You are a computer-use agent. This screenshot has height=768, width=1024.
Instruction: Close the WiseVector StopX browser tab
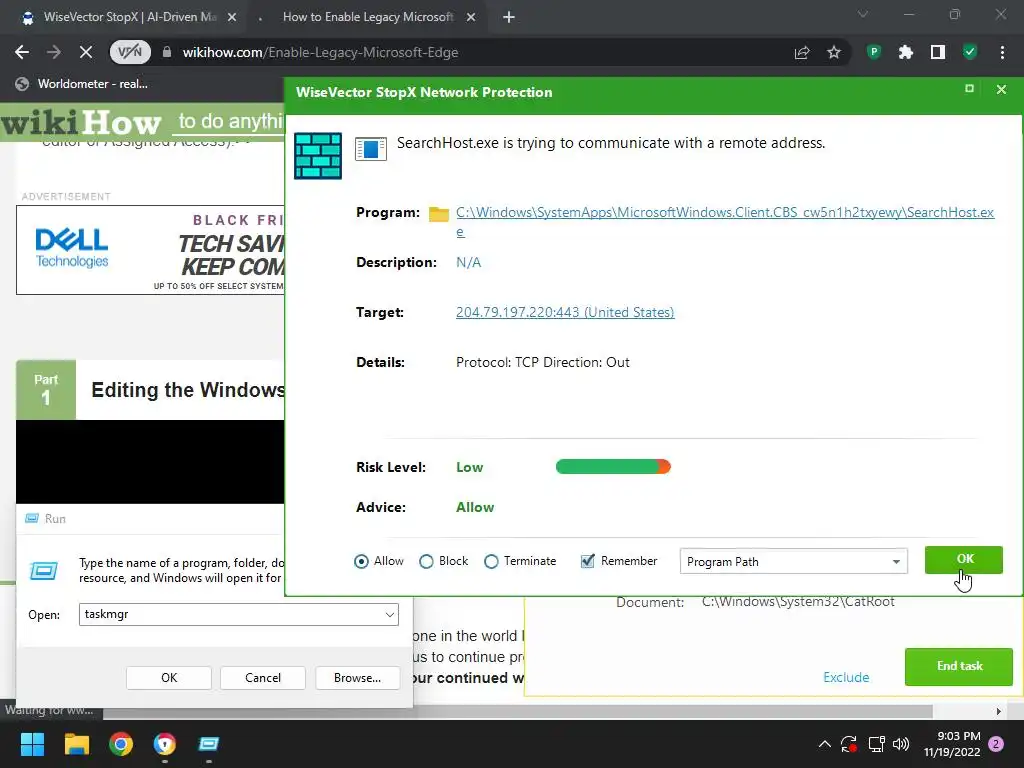point(232,18)
